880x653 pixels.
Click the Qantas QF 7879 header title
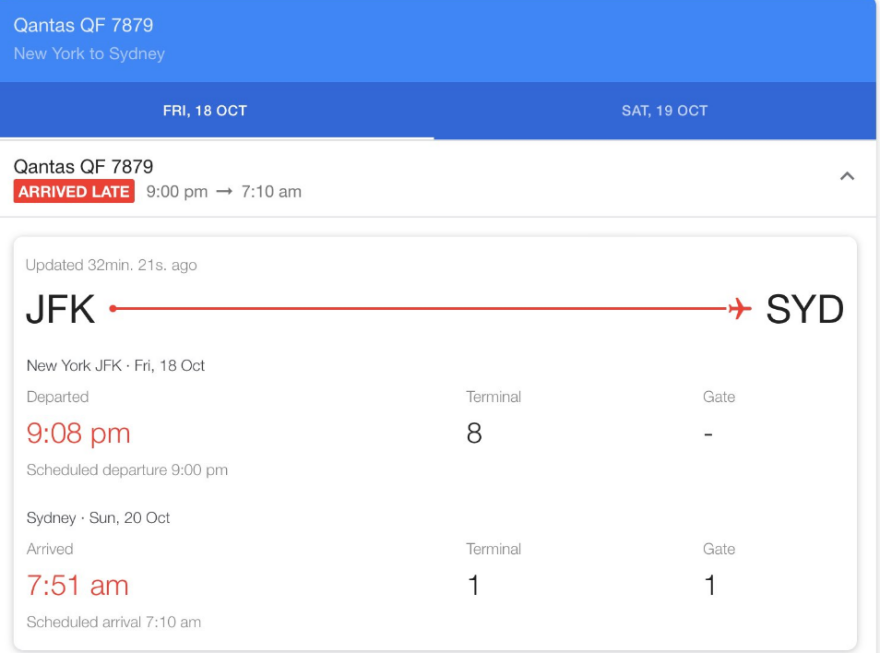click(x=83, y=25)
